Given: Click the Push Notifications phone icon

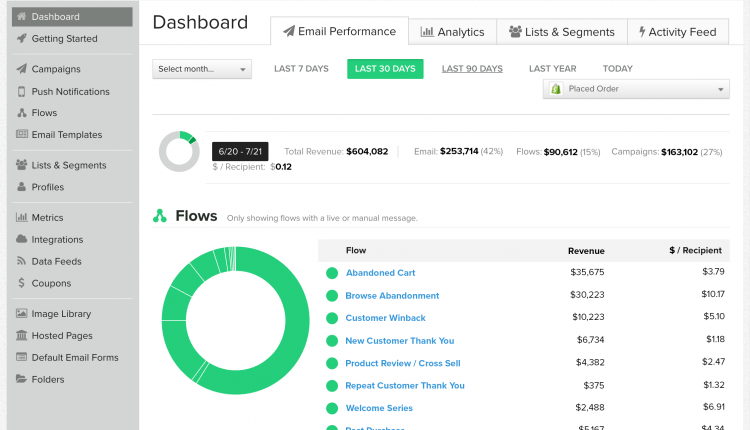Looking at the screenshot, I should (x=22, y=92).
